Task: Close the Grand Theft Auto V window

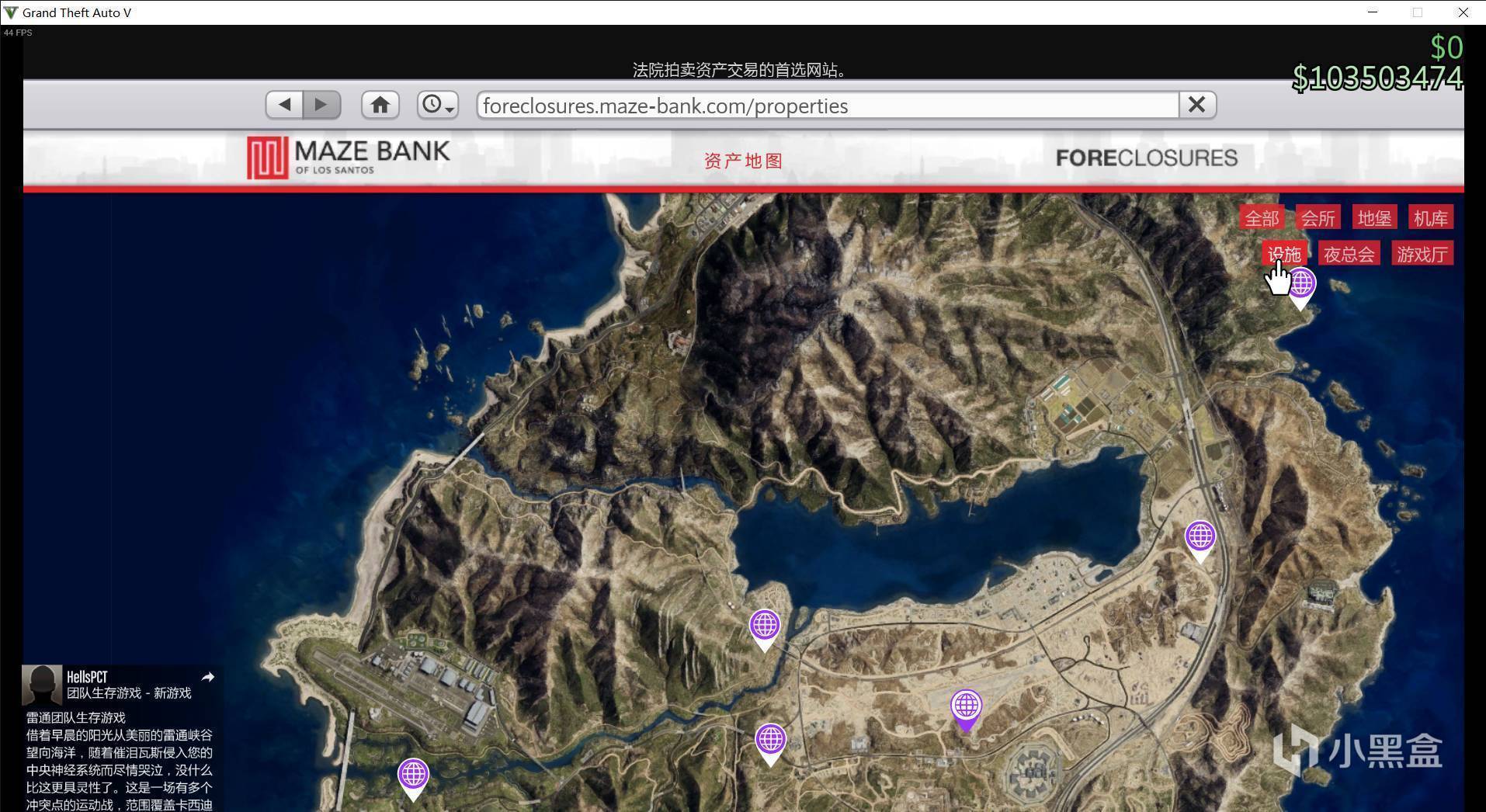Action: 1463,12
